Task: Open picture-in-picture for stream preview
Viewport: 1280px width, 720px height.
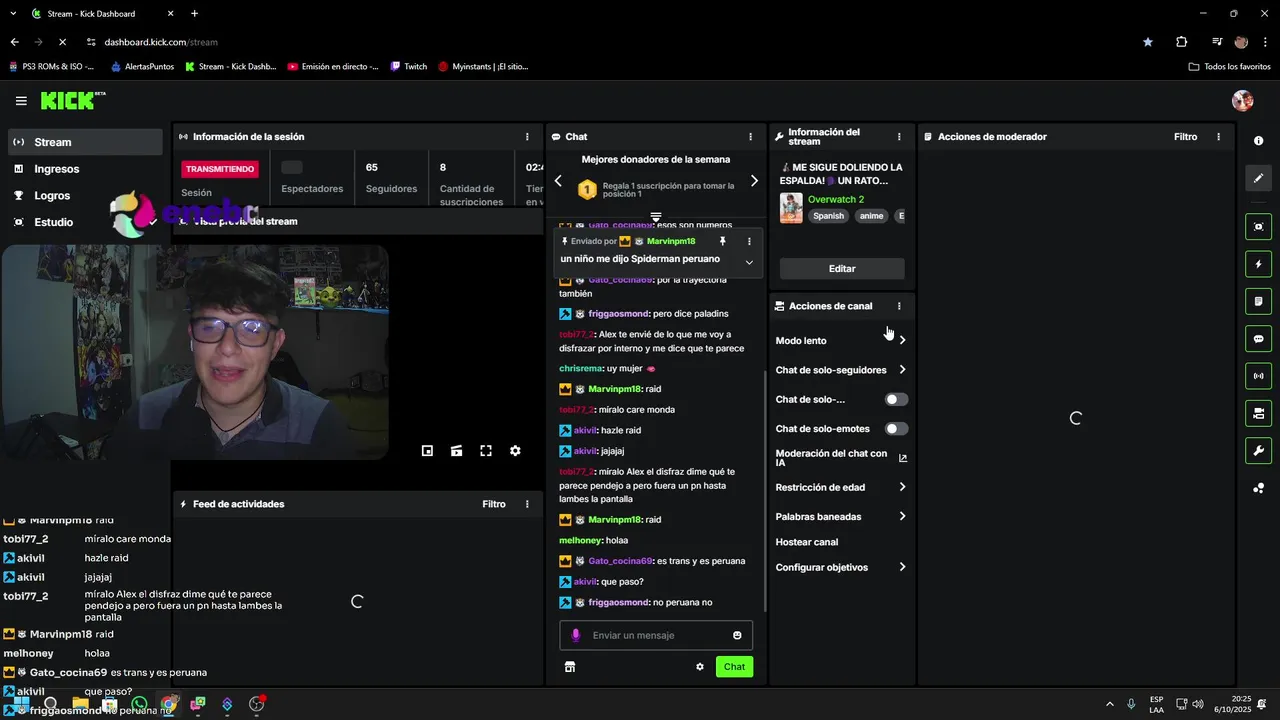Action: [x=427, y=451]
